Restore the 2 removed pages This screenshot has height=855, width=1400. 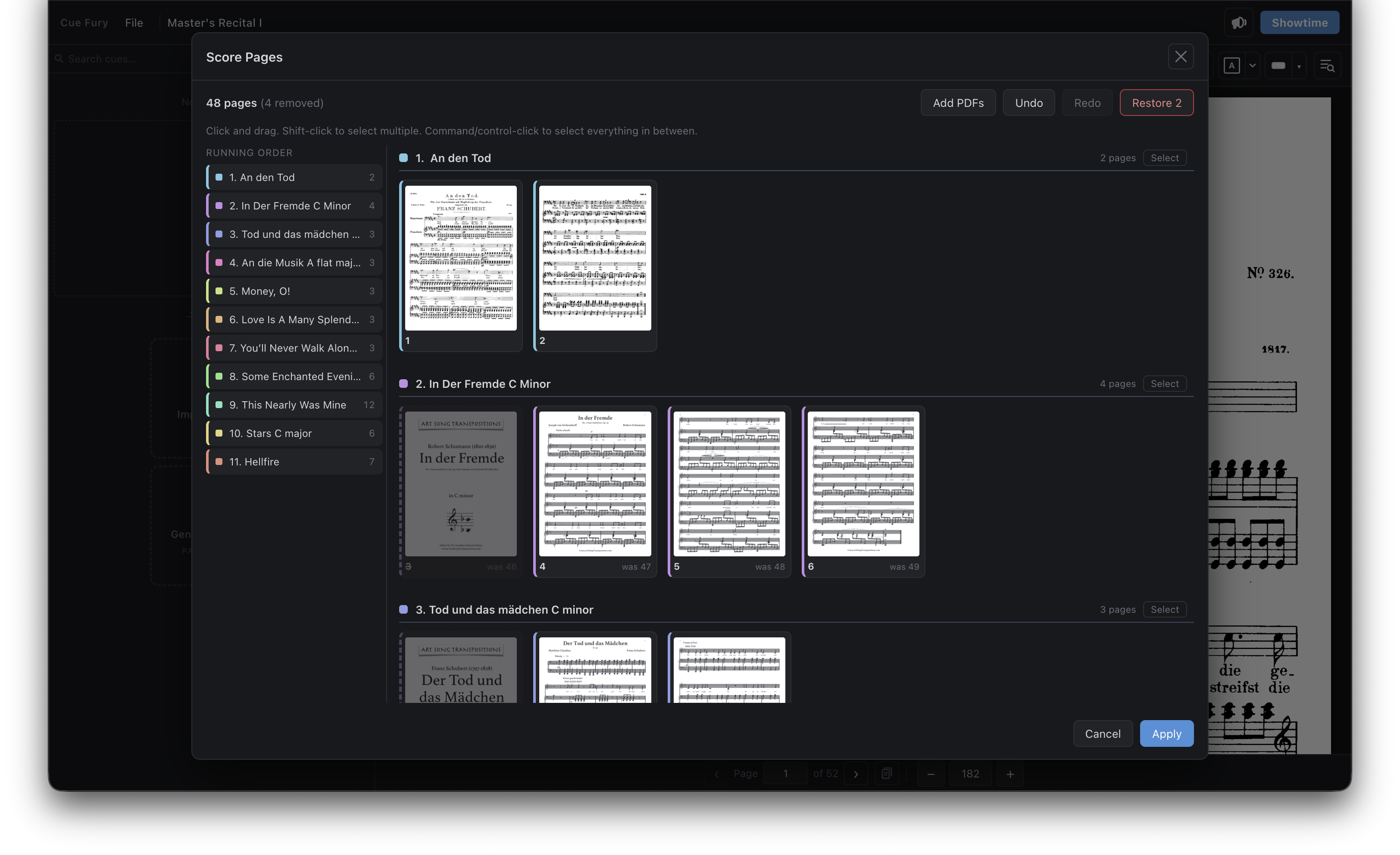tap(1156, 103)
